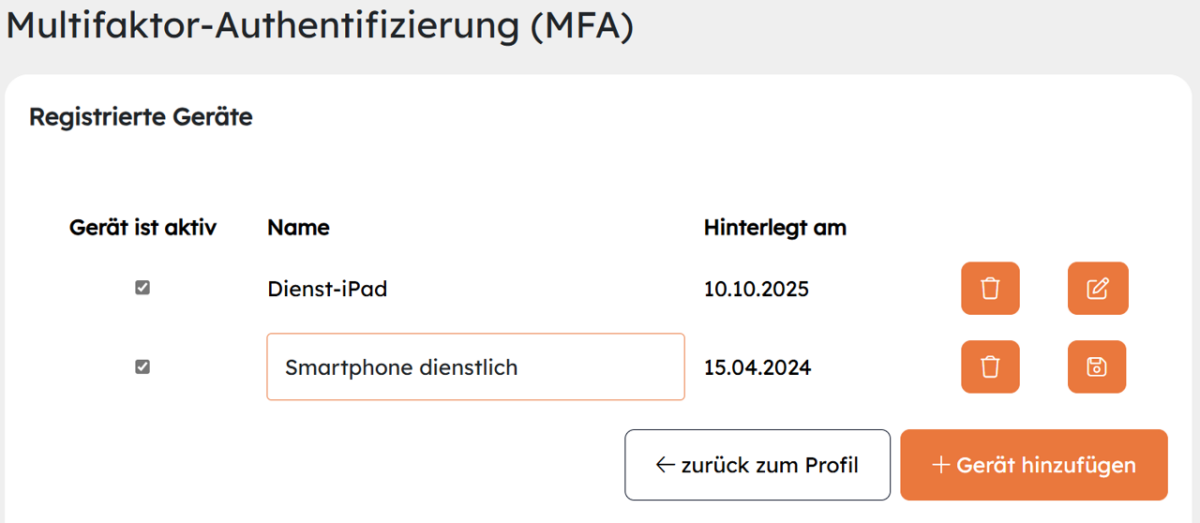Place cursor after 'dienstlich' in name field
1200x523 pixels.
[520, 367]
